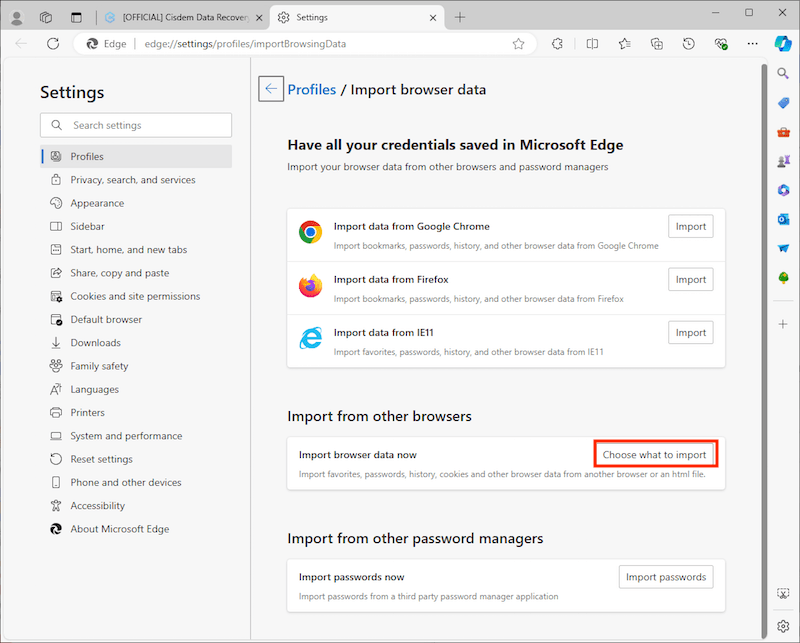Click Choose what to import button
This screenshot has width=800, height=643.
(656, 454)
